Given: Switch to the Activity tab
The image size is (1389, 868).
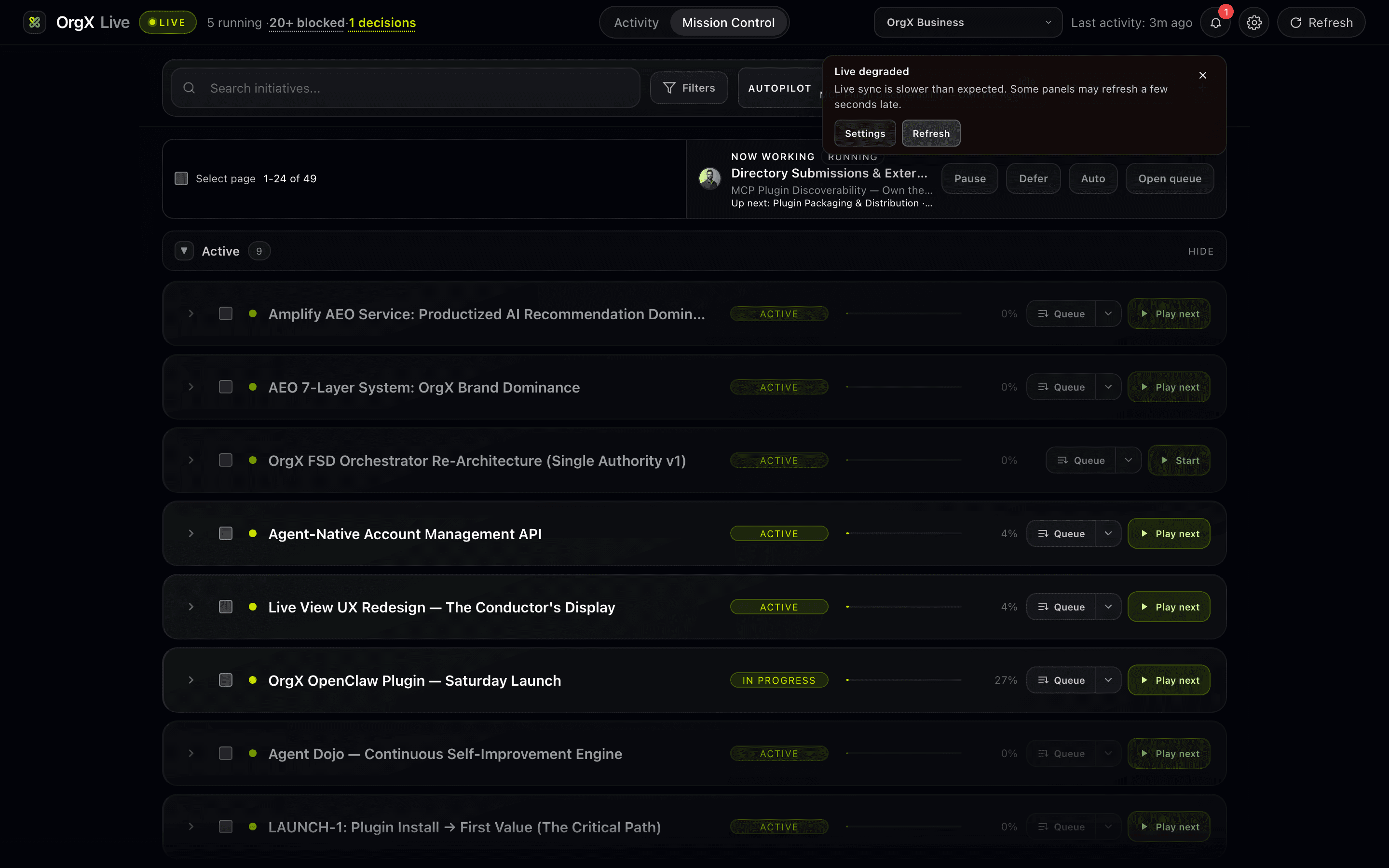Looking at the screenshot, I should click(x=636, y=22).
